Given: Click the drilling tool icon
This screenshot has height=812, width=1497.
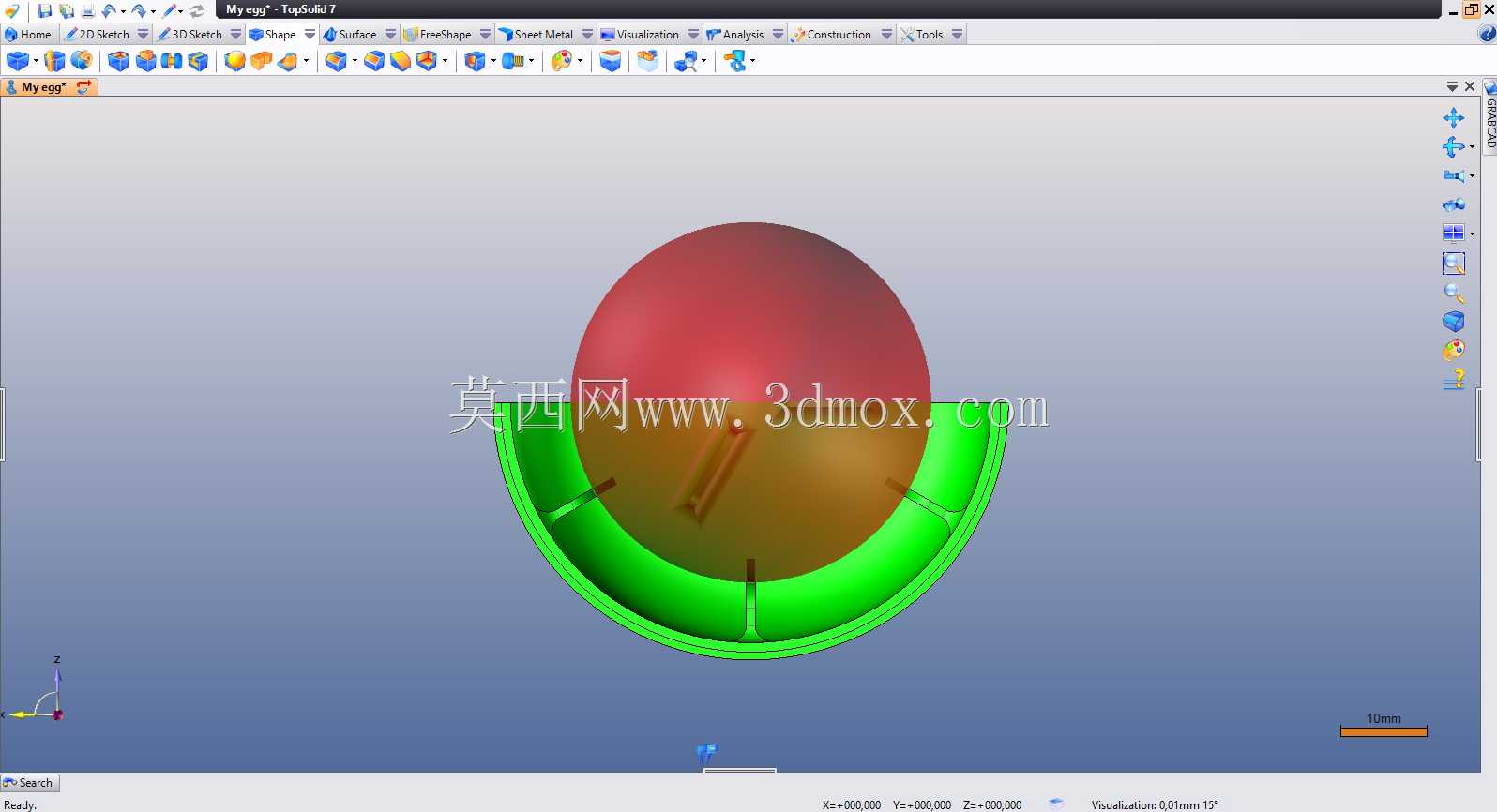Looking at the screenshot, I should click(476, 62).
